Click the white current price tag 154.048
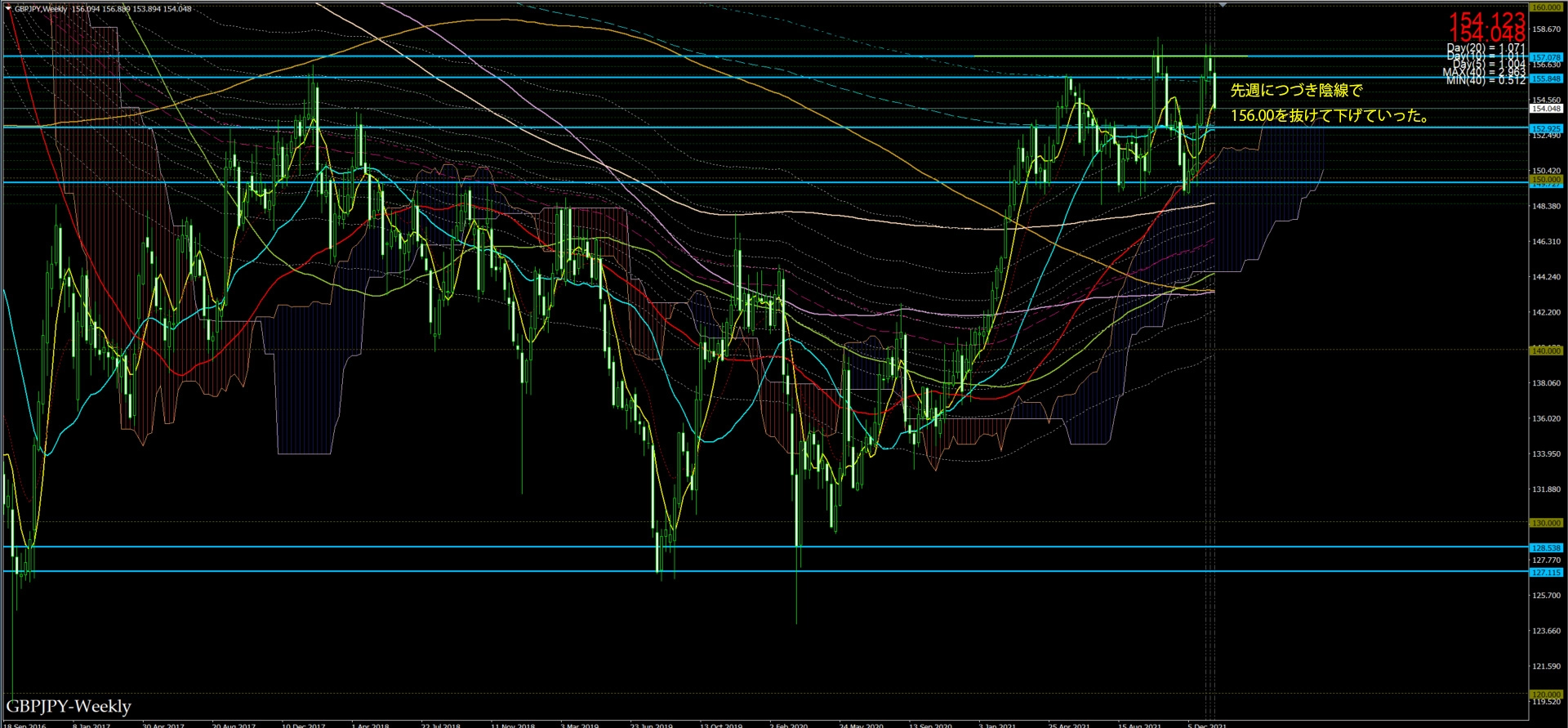 [1546, 109]
